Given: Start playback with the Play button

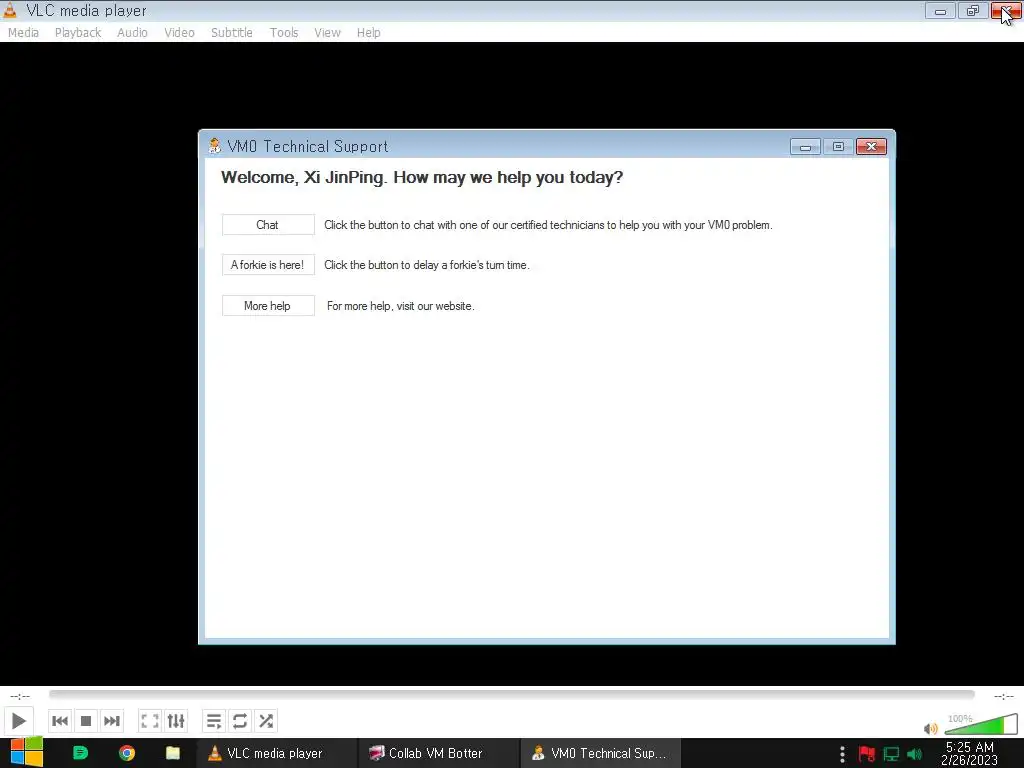Looking at the screenshot, I should [x=18, y=721].
